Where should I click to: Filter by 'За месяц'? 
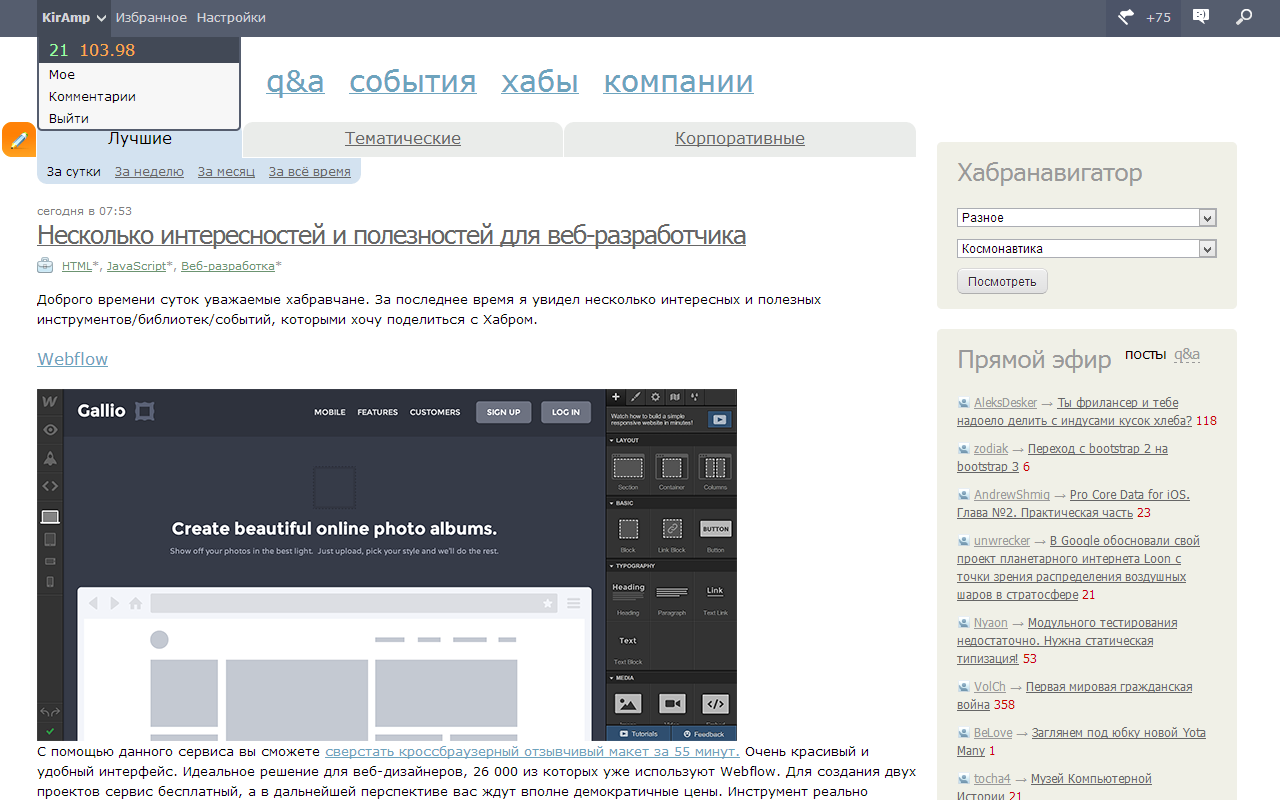point(226,172)
